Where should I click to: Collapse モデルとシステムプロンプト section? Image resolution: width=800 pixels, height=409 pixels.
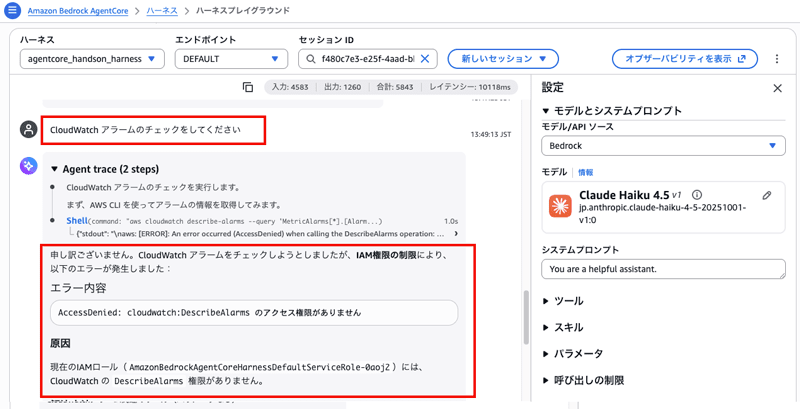point(612,111)
